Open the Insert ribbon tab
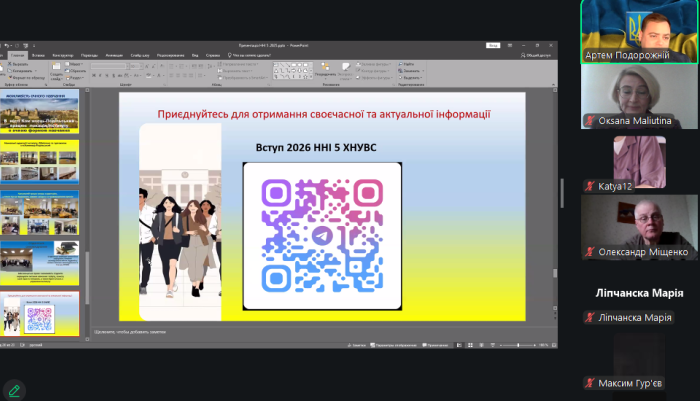Viewport: 700px width, 401px height. coord(37,55)
